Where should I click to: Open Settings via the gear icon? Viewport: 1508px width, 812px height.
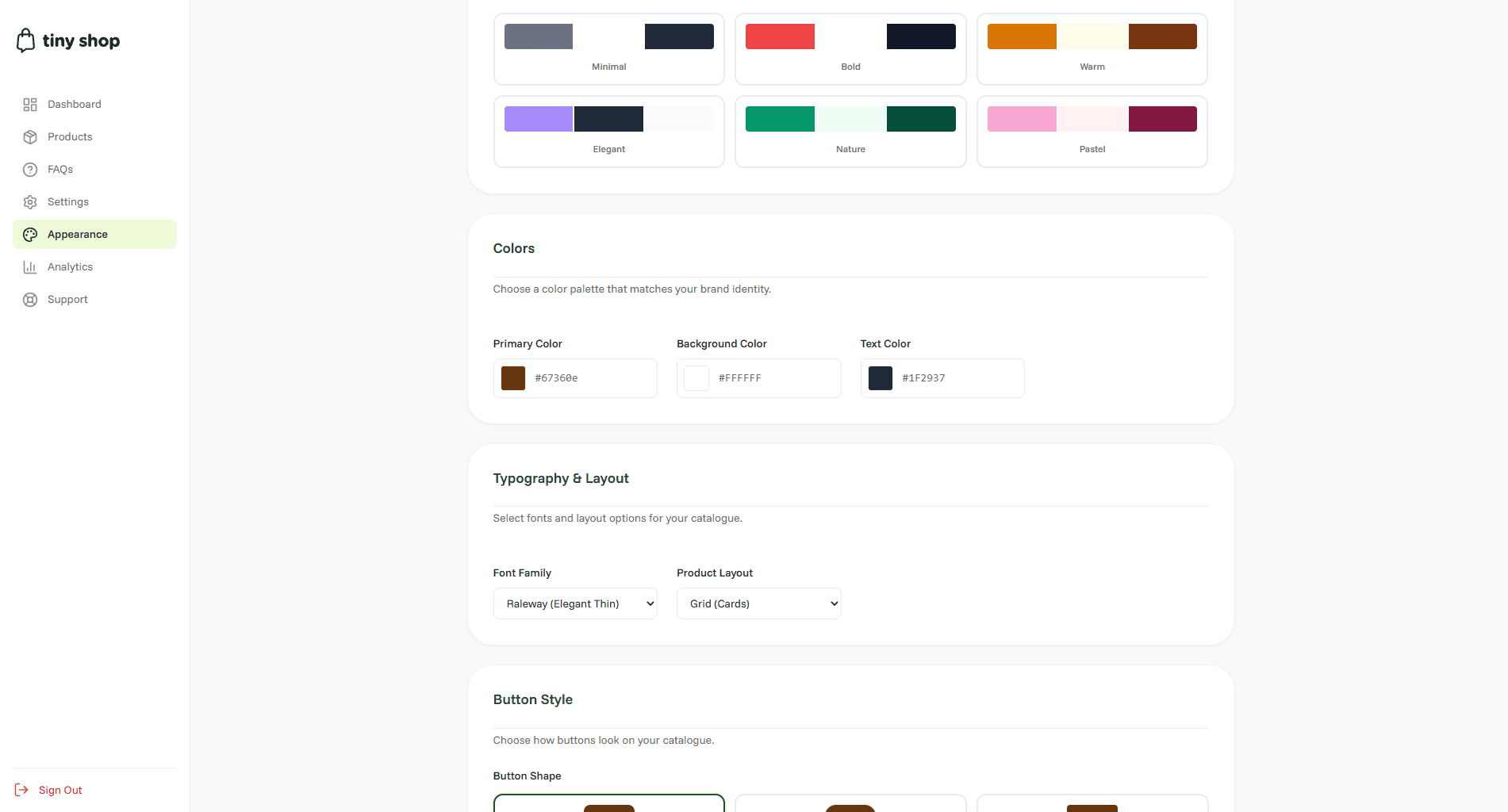pos(30,201)
